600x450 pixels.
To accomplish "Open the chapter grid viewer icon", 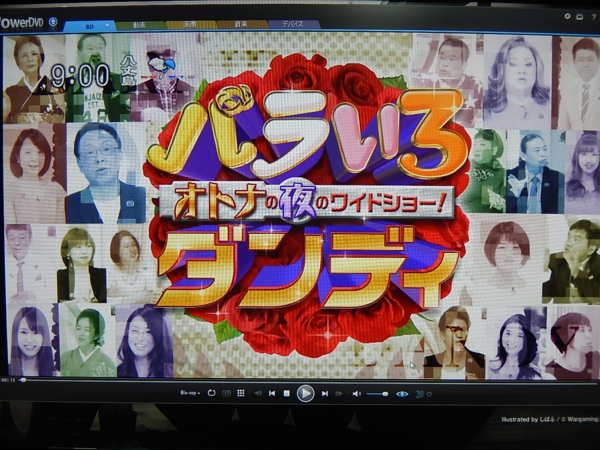I will point(241,393).
